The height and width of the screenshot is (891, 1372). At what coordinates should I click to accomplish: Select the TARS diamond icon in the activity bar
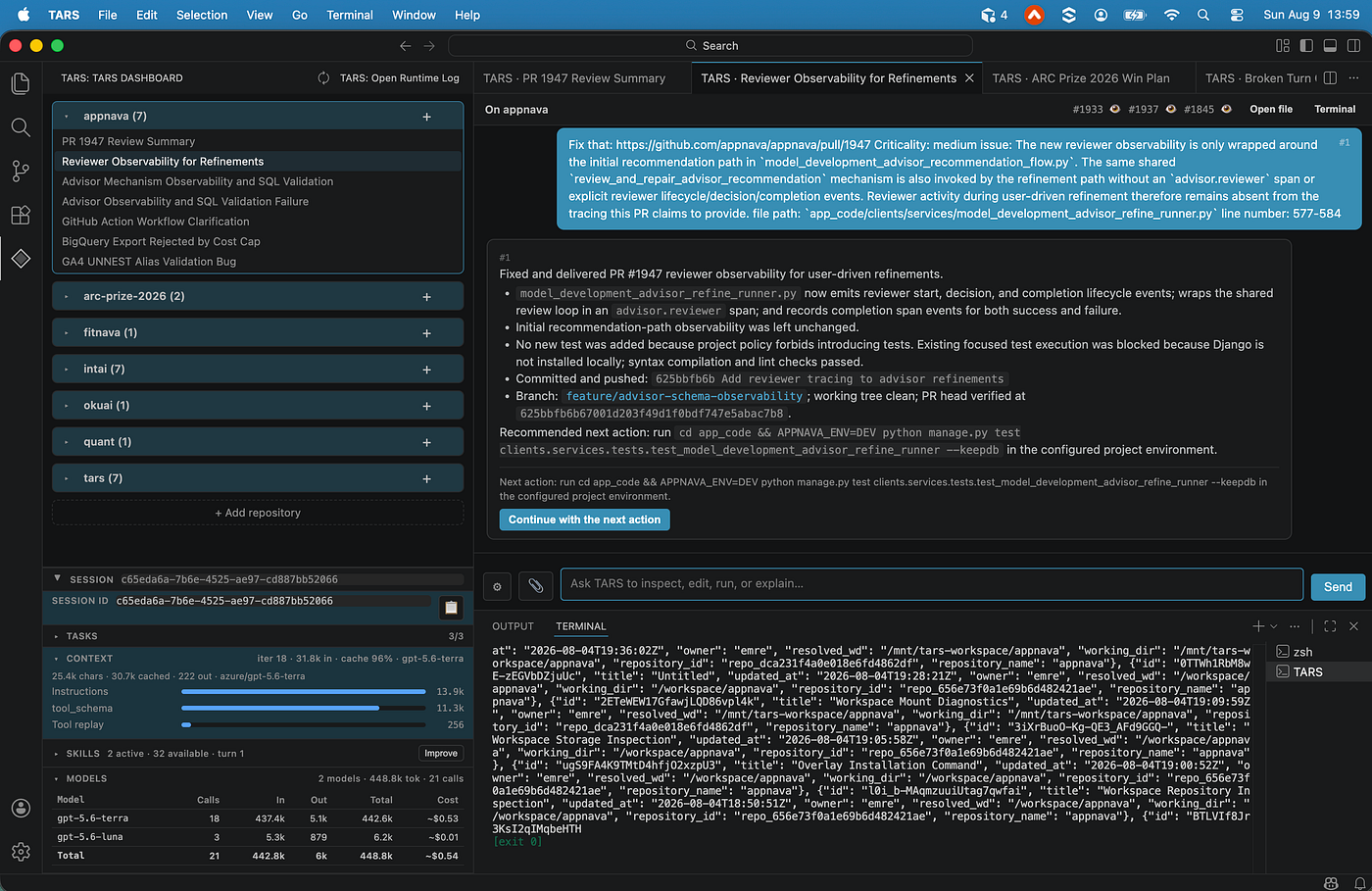[21, 259]
